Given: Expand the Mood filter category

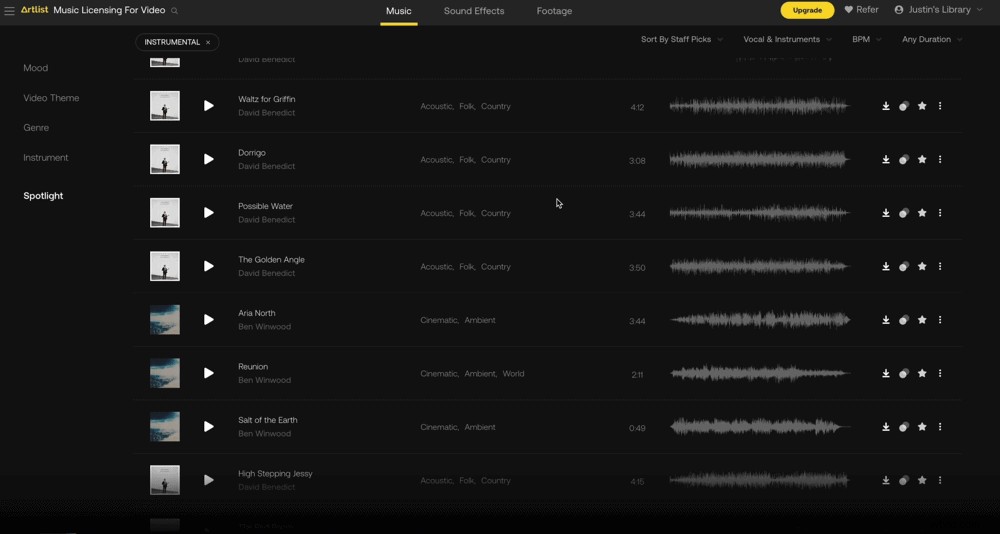Looking at the screenshot, I should (x=36, y=68).
